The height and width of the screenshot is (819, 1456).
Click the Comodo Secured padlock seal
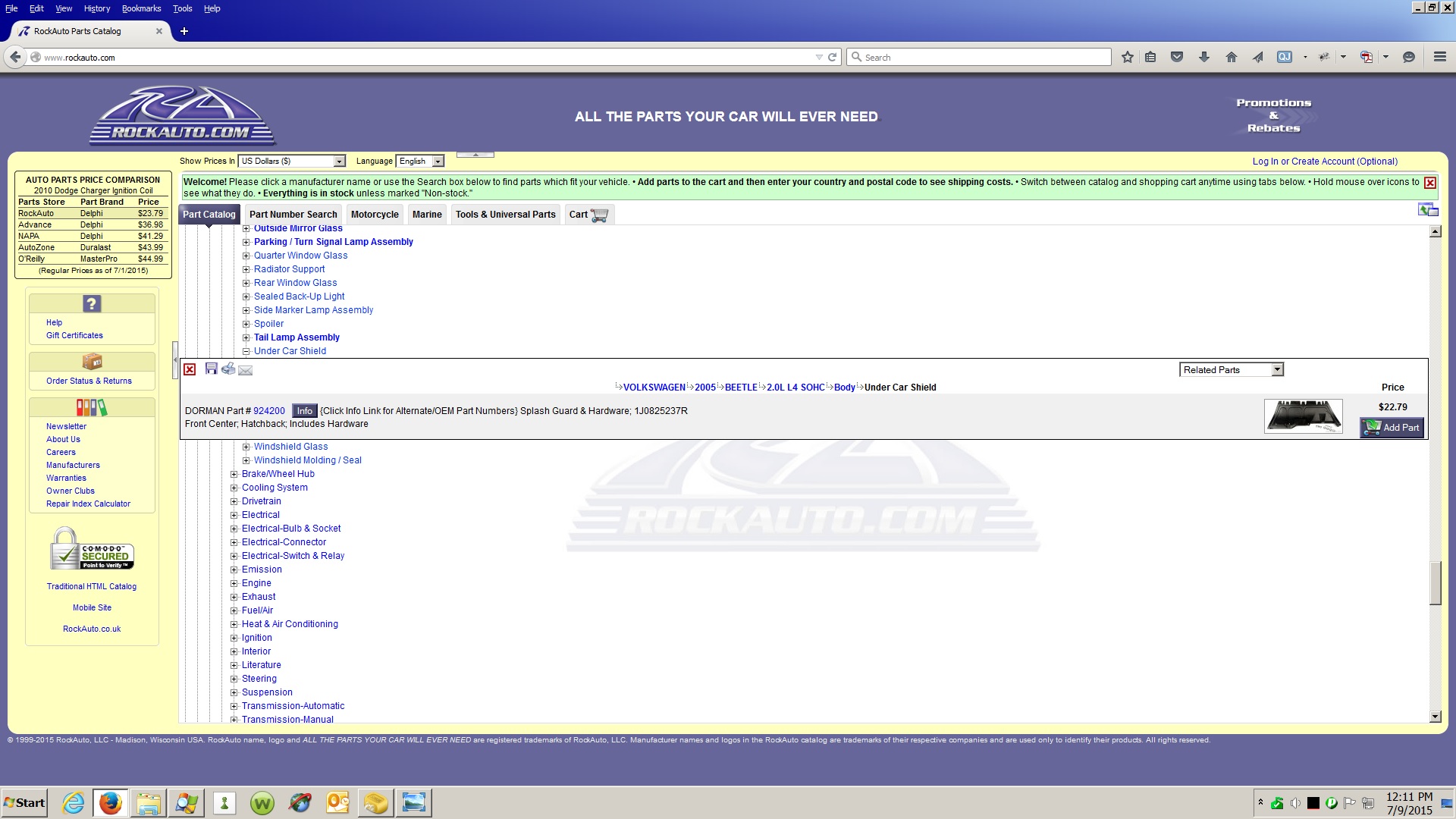(92, 549)
